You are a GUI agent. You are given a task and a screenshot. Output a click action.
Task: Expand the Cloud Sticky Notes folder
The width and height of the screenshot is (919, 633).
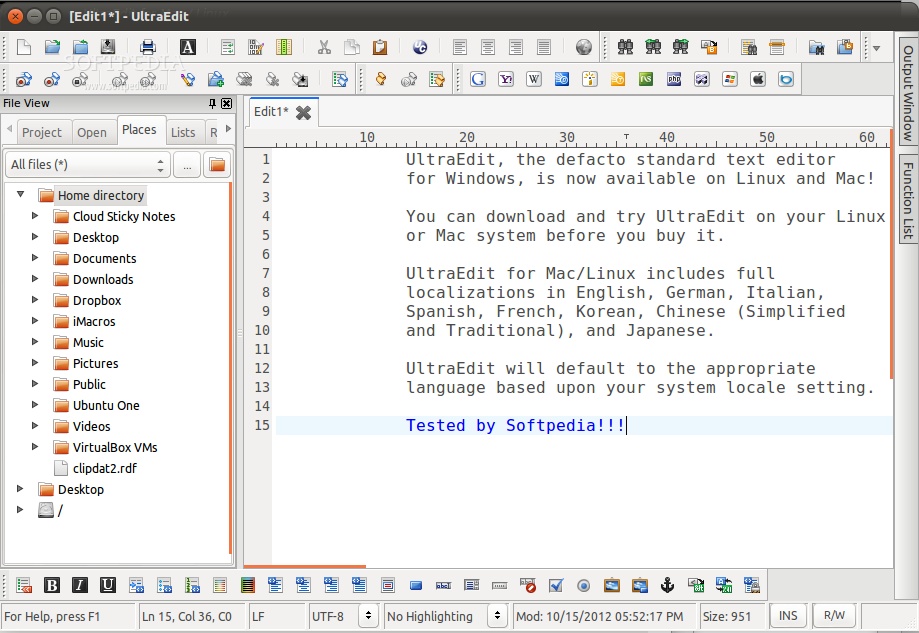[x=35, y=216]
